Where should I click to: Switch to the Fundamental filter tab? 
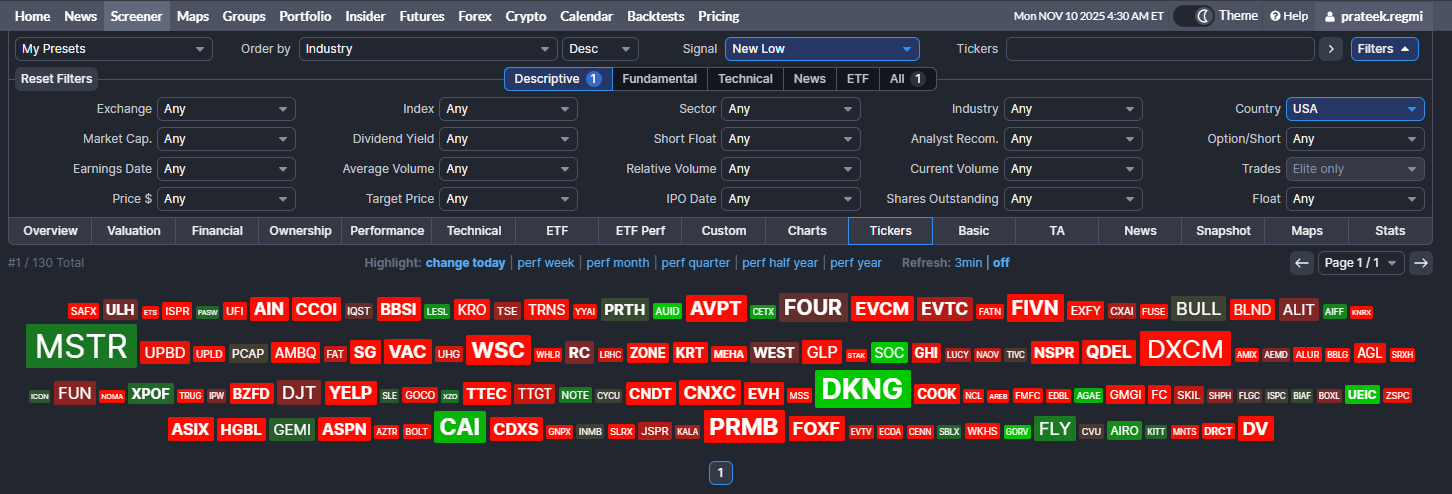point(660,79)
